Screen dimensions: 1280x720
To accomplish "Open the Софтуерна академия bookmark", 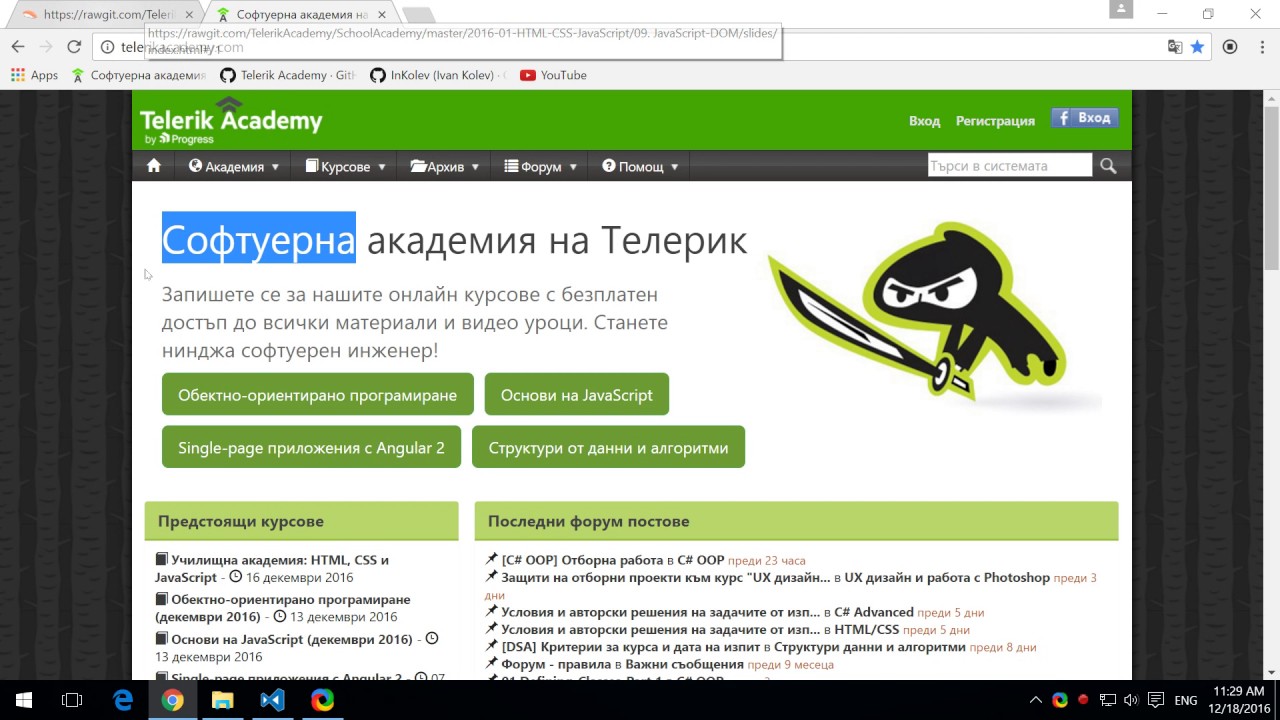I will (x=139, y=75).
